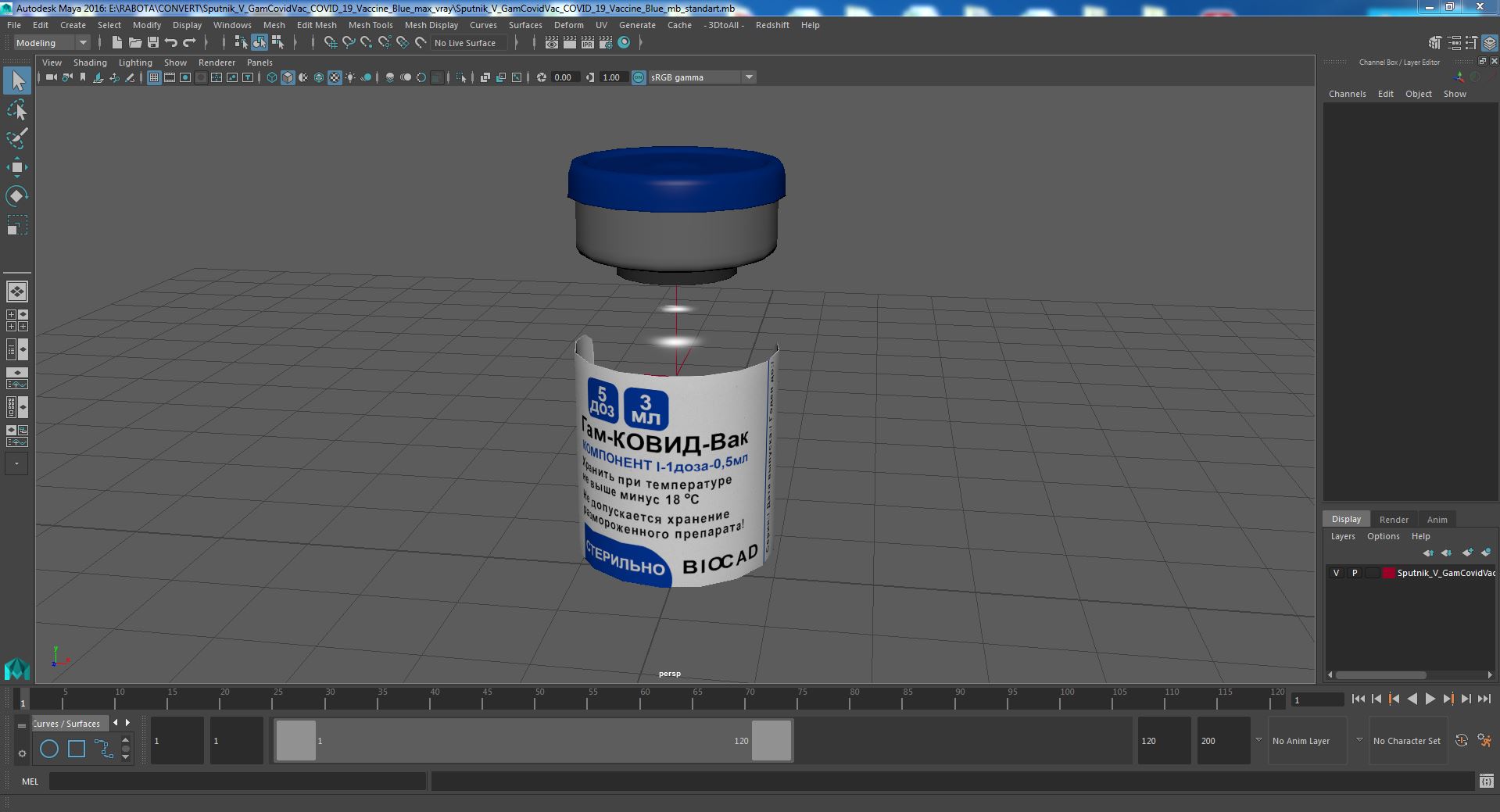
Task: Open a scene with folder icon
Action: pos(135,43)
